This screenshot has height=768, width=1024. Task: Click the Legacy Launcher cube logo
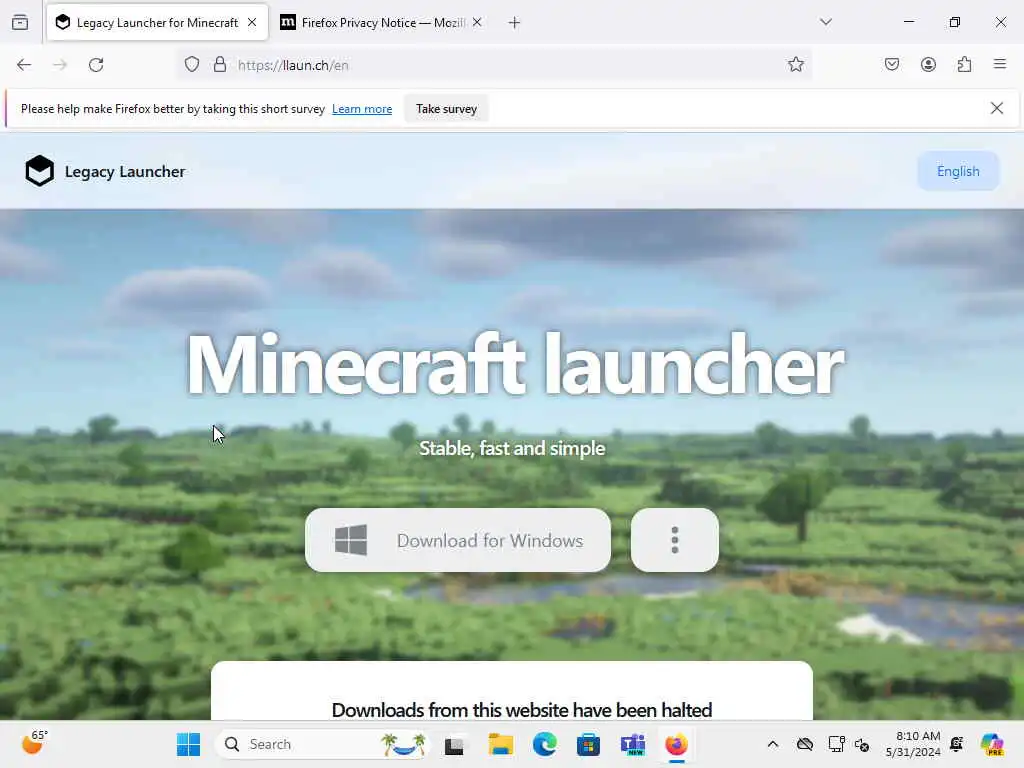[40, 171]
